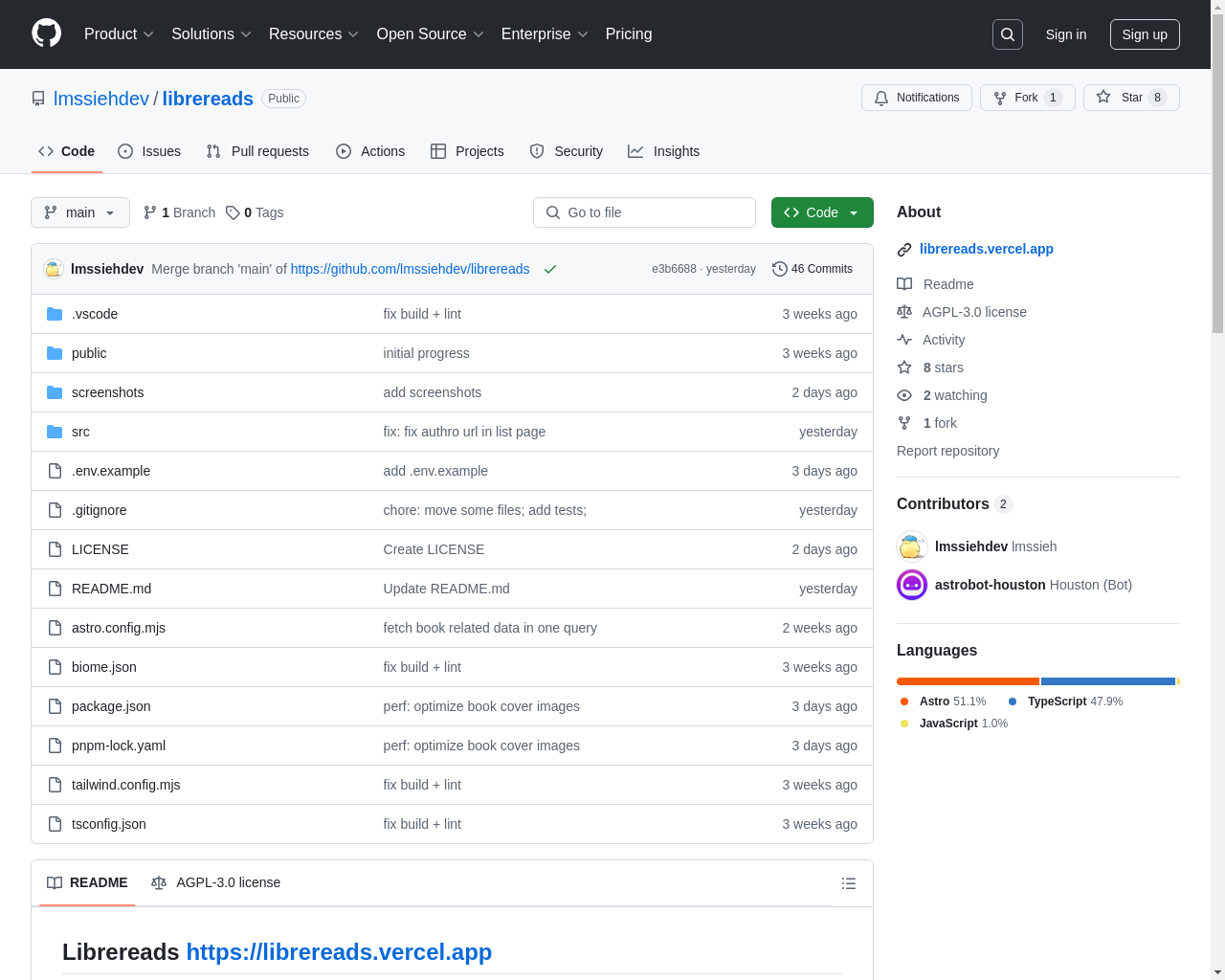Switch to the Insights tab
The width and height of the screenshot is (1225, 980).
click(x=664, y=151)
